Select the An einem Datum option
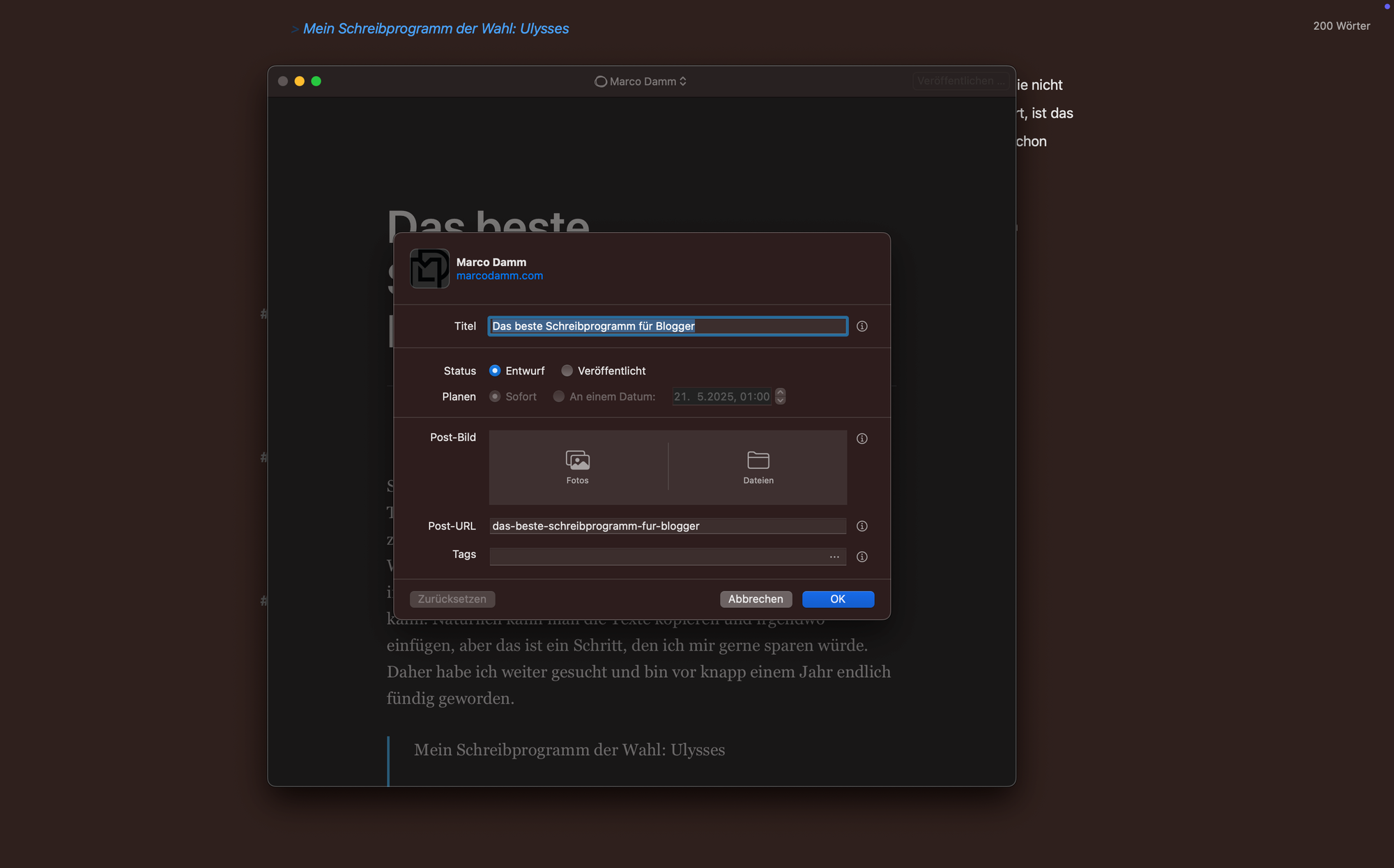Screen dimensions: 1394x868 [559, 396]
